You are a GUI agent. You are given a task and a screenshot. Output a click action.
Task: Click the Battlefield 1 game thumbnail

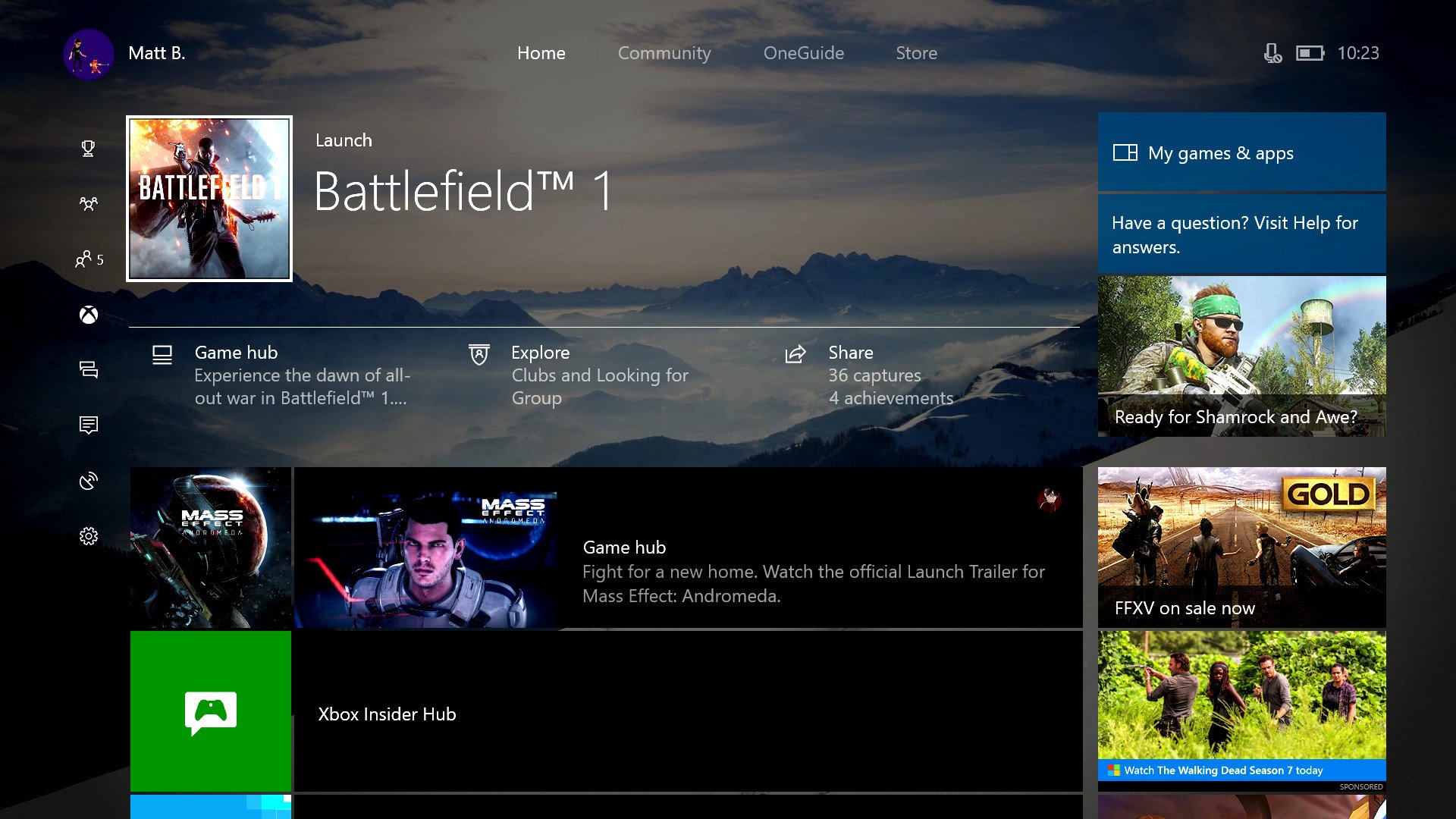coord(209,197)
